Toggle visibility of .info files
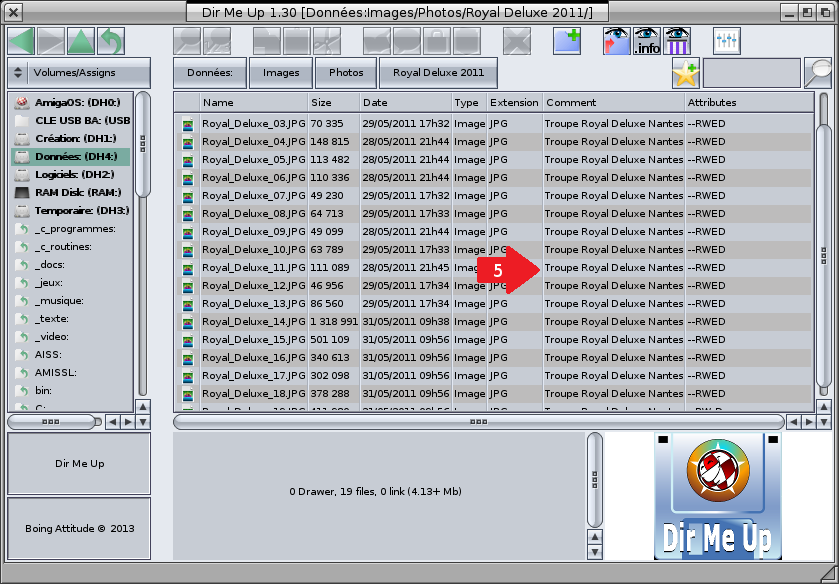 point(647,41)
